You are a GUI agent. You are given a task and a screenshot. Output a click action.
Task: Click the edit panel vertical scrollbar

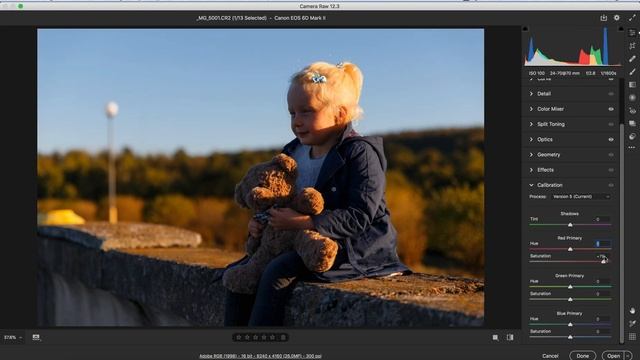point(622,233)
